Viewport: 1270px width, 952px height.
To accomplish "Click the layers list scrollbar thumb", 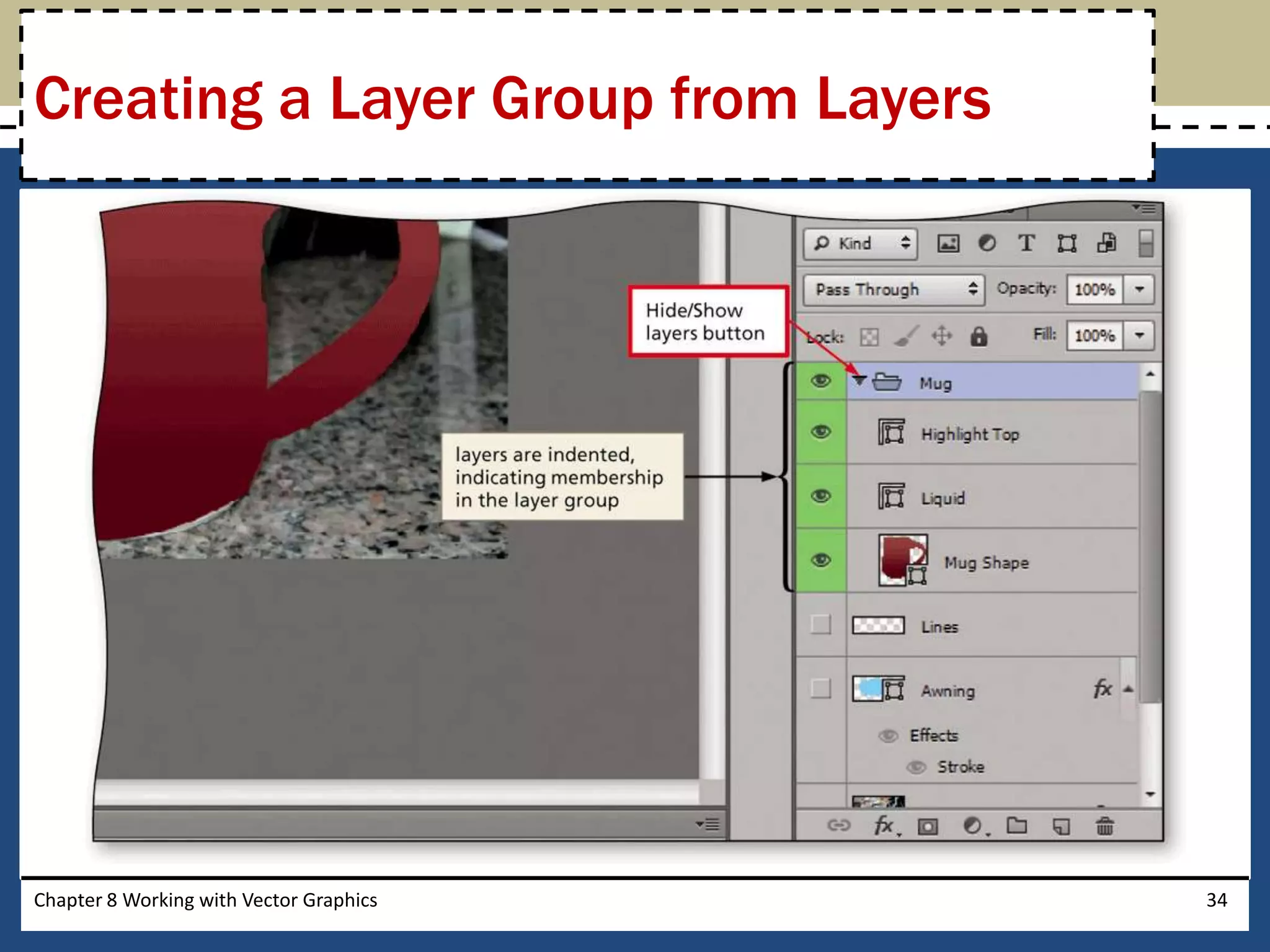I will tap(1150, 545).
